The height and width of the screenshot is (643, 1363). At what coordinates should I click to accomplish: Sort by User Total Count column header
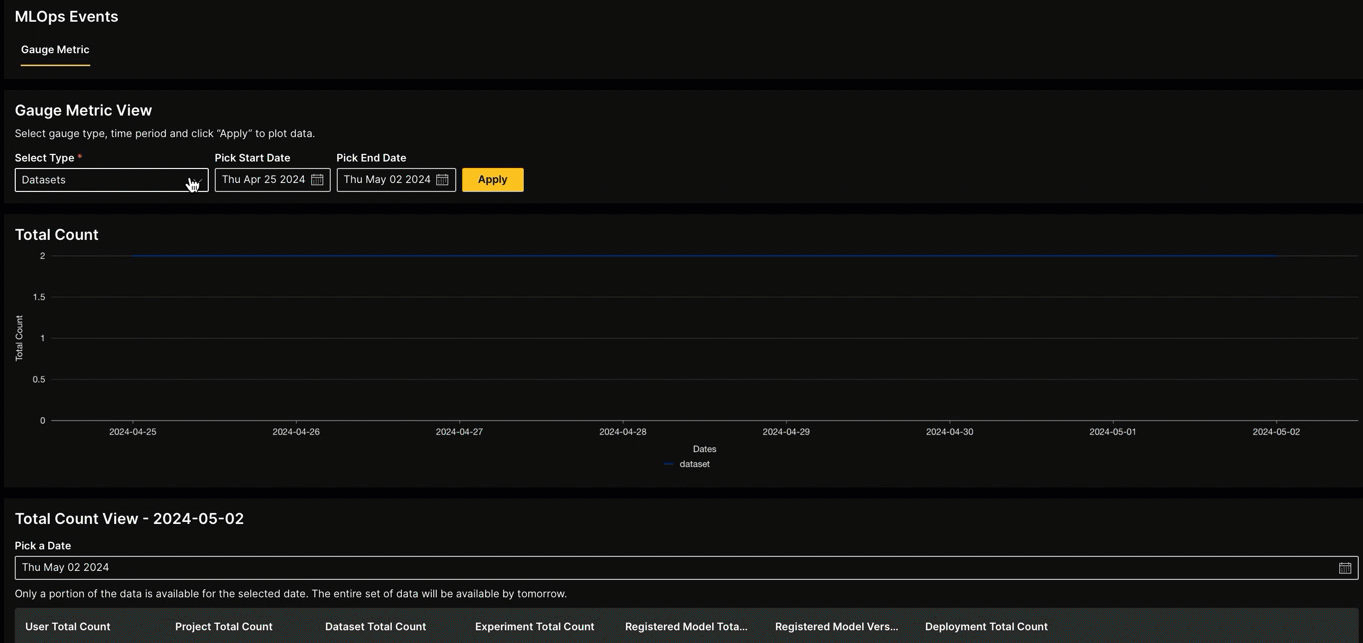[68, 627]
